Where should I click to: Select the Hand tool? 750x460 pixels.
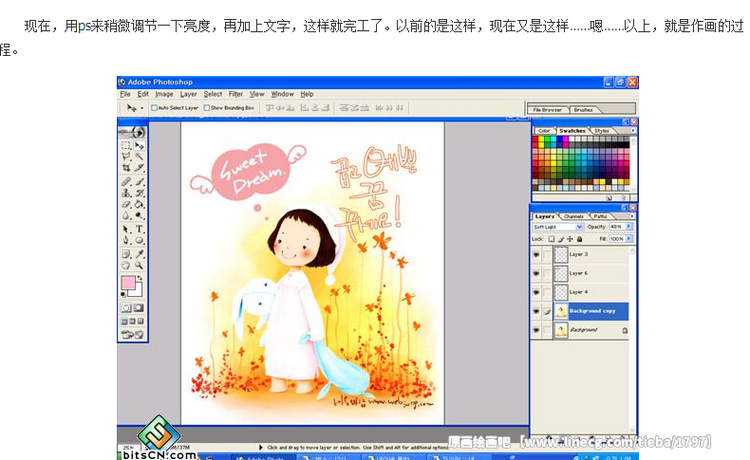(x=126, y=265)
